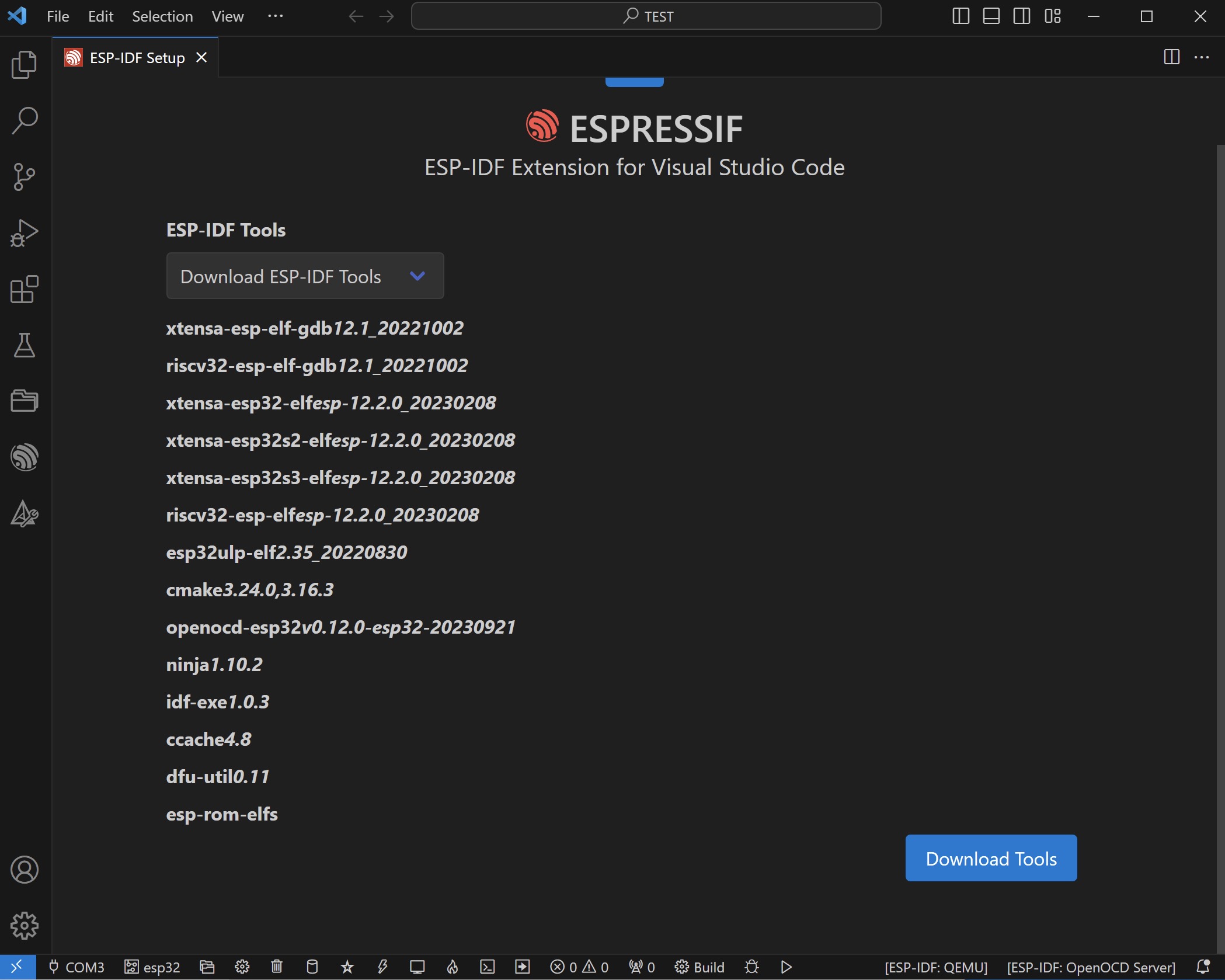Open the Extensions view
Screen dimensions: 1225x980
[x=25, y=289]
